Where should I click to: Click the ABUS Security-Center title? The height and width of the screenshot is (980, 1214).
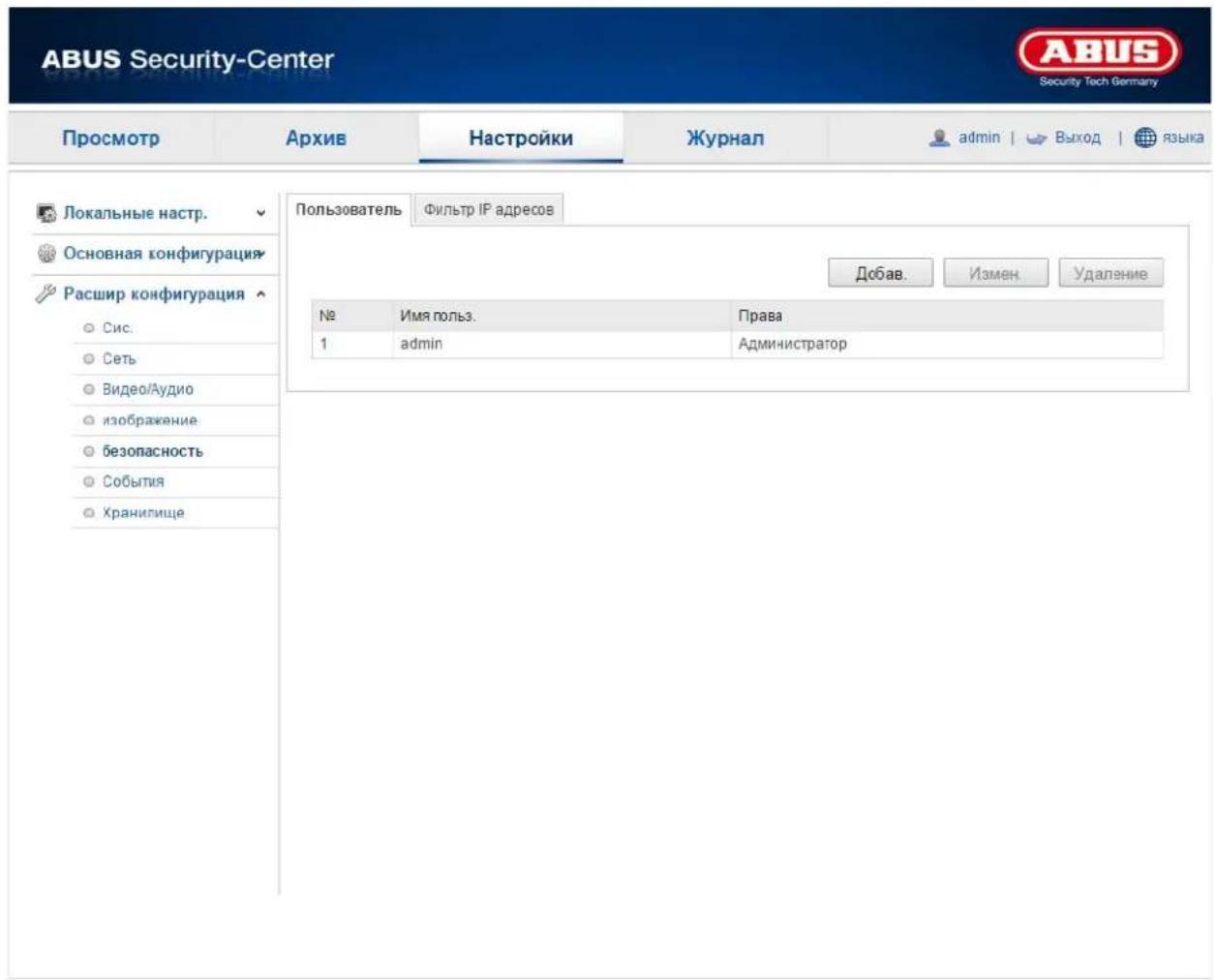click(188, 59)
